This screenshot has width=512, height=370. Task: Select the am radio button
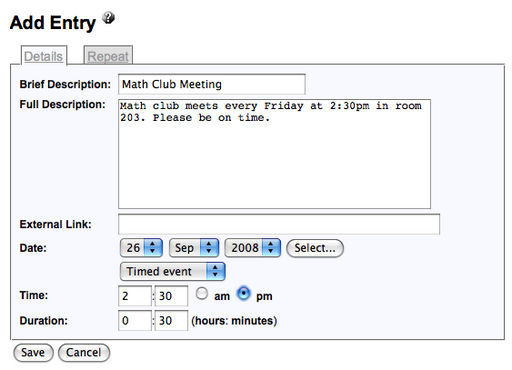pyautogui.click(x=202, y=294)
